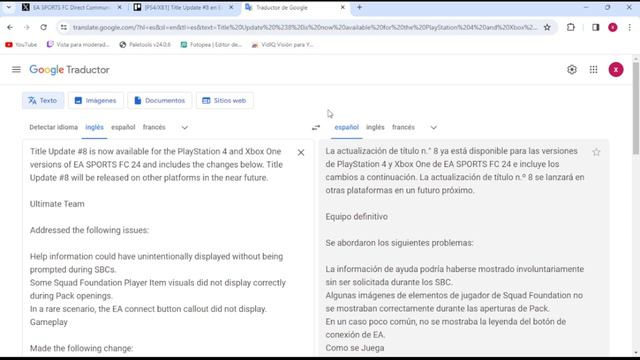Open a new browser tab
This screenshot has height=360, width=640.
pyautogui.click(x=359, y=7)
